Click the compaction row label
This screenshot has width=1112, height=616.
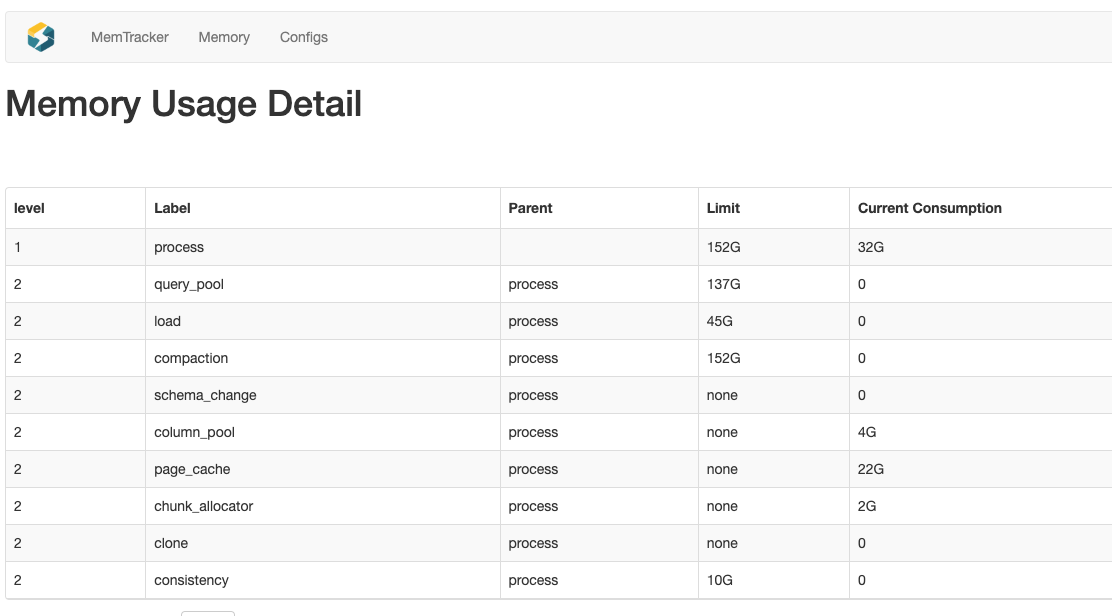tap(191, 358)
